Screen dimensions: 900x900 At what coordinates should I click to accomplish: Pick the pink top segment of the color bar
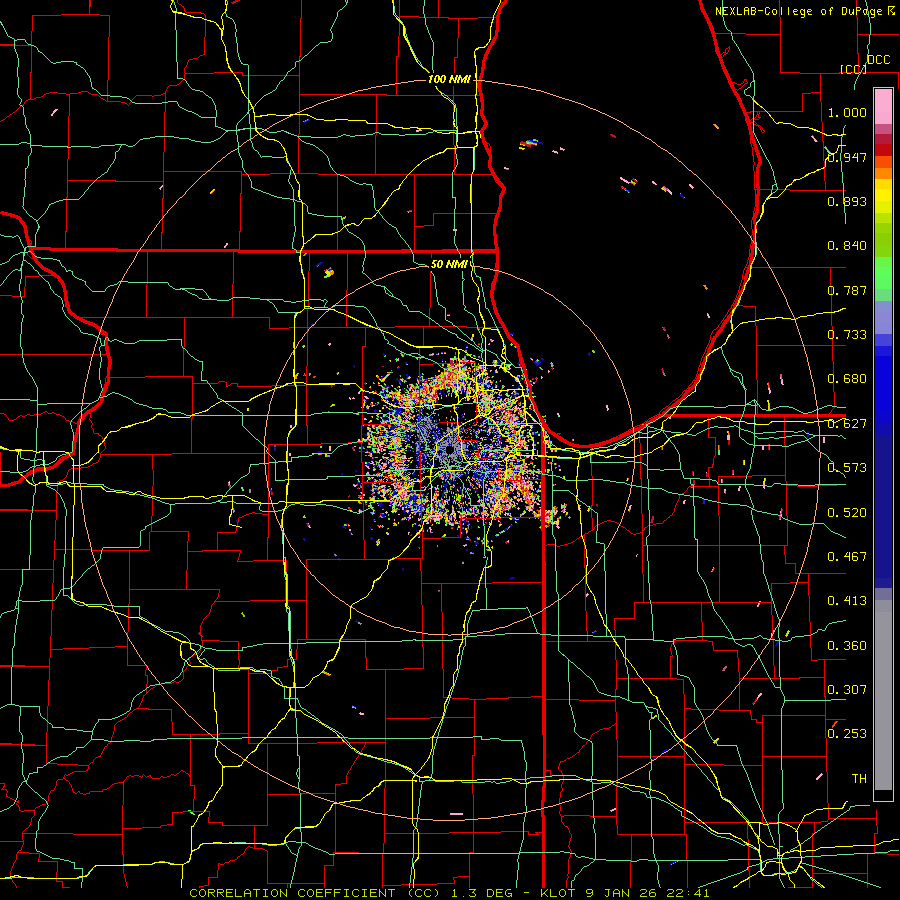(x=883, y=106)
